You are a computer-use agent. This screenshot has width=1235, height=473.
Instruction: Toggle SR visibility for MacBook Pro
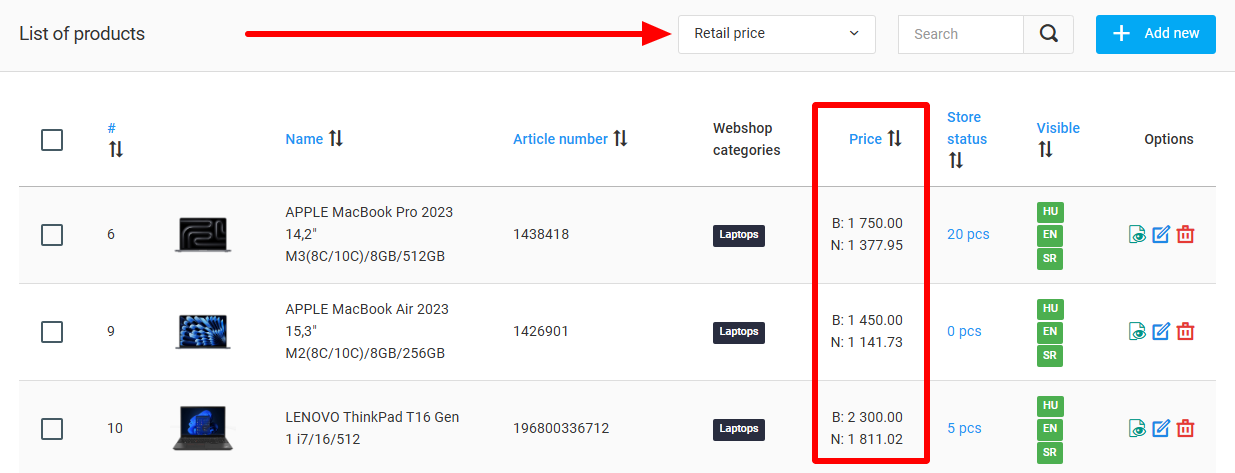pyautogui.click(x=1050, y=259)
